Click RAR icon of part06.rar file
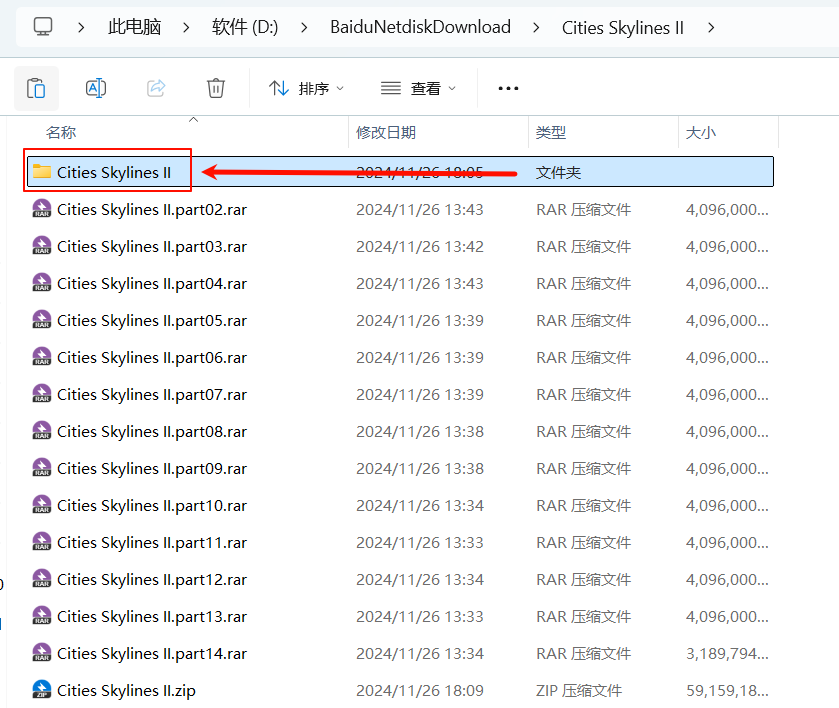This screenshot has width=839, height=708. click(42, 356)
